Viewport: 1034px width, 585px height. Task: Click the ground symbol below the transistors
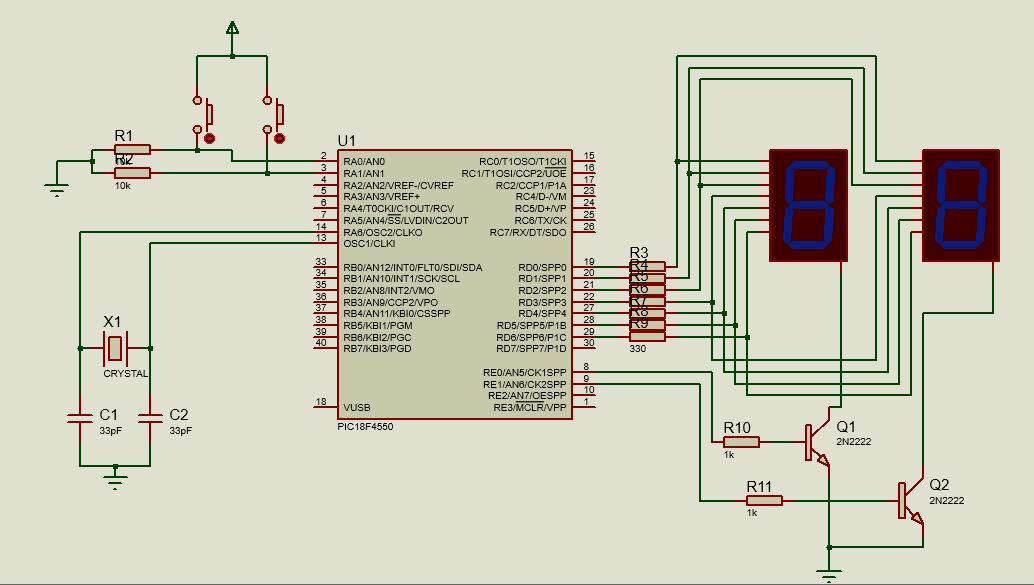828,574
